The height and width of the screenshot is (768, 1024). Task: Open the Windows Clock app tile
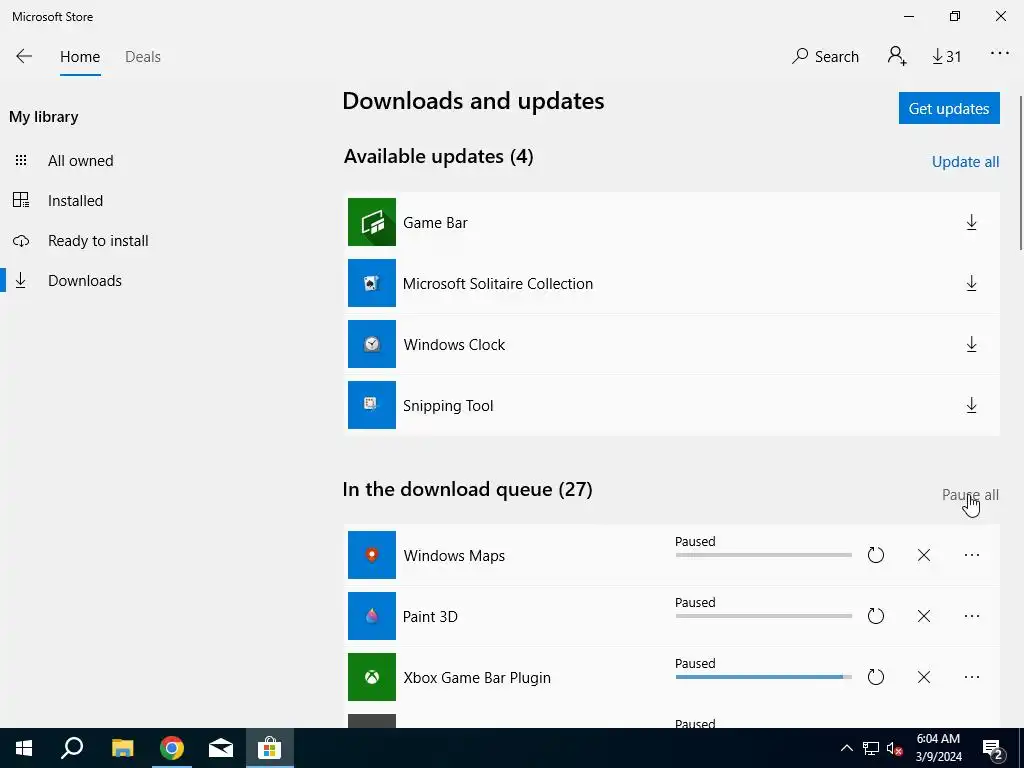point(372,344)
